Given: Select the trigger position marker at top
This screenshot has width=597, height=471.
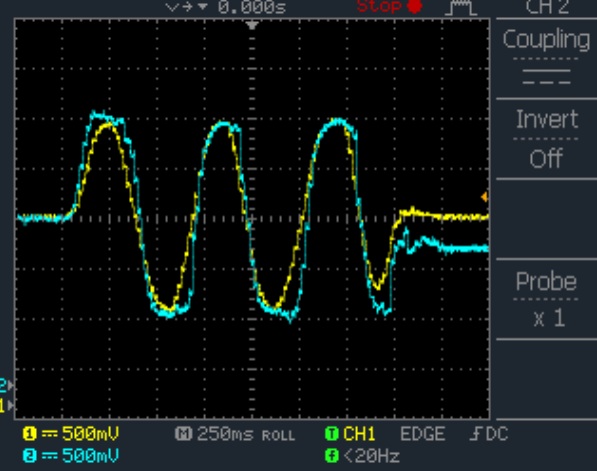Looking at the screenshot, I should pos(252,26).
